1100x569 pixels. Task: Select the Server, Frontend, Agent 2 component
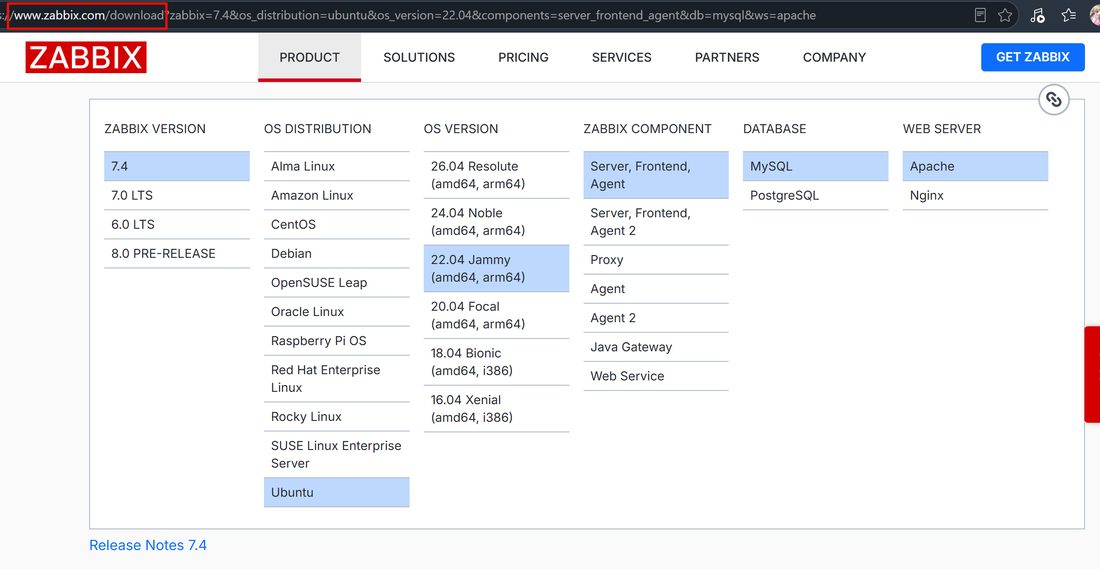coord(656,222)
